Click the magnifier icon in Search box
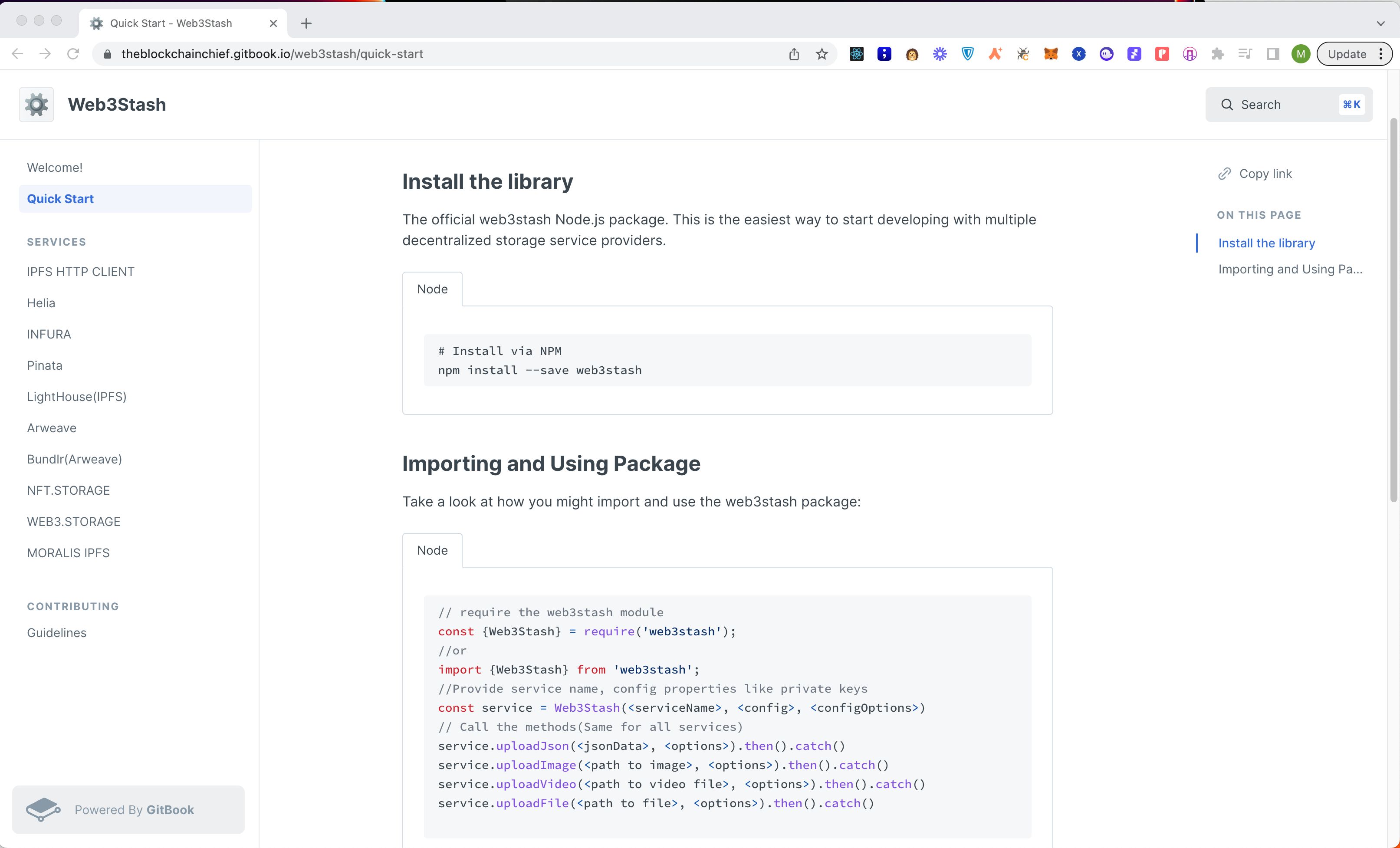Image resolution: width=1400 pixels, height=848 pixels. click(x=1227, y=105)
